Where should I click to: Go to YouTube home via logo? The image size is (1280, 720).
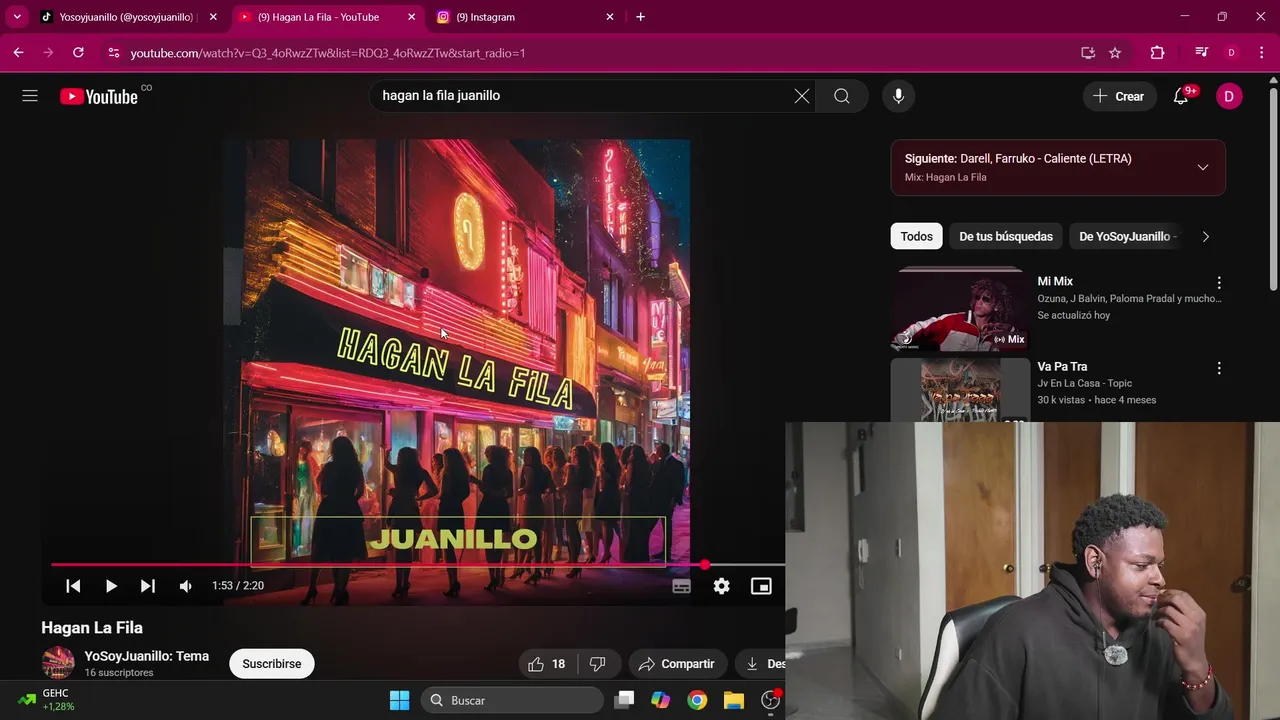pyautogui.click(x=99, y=96)
